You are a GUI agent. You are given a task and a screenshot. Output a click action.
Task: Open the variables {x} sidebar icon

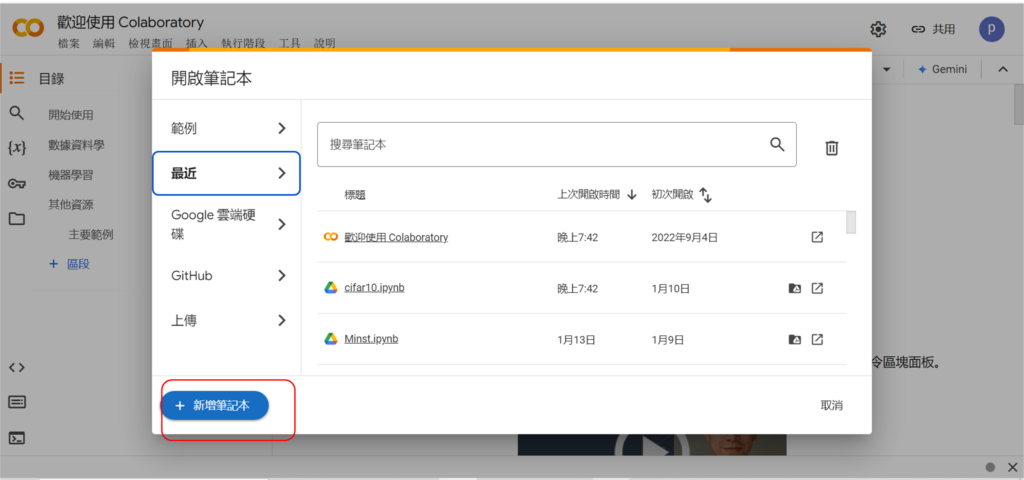16,148
